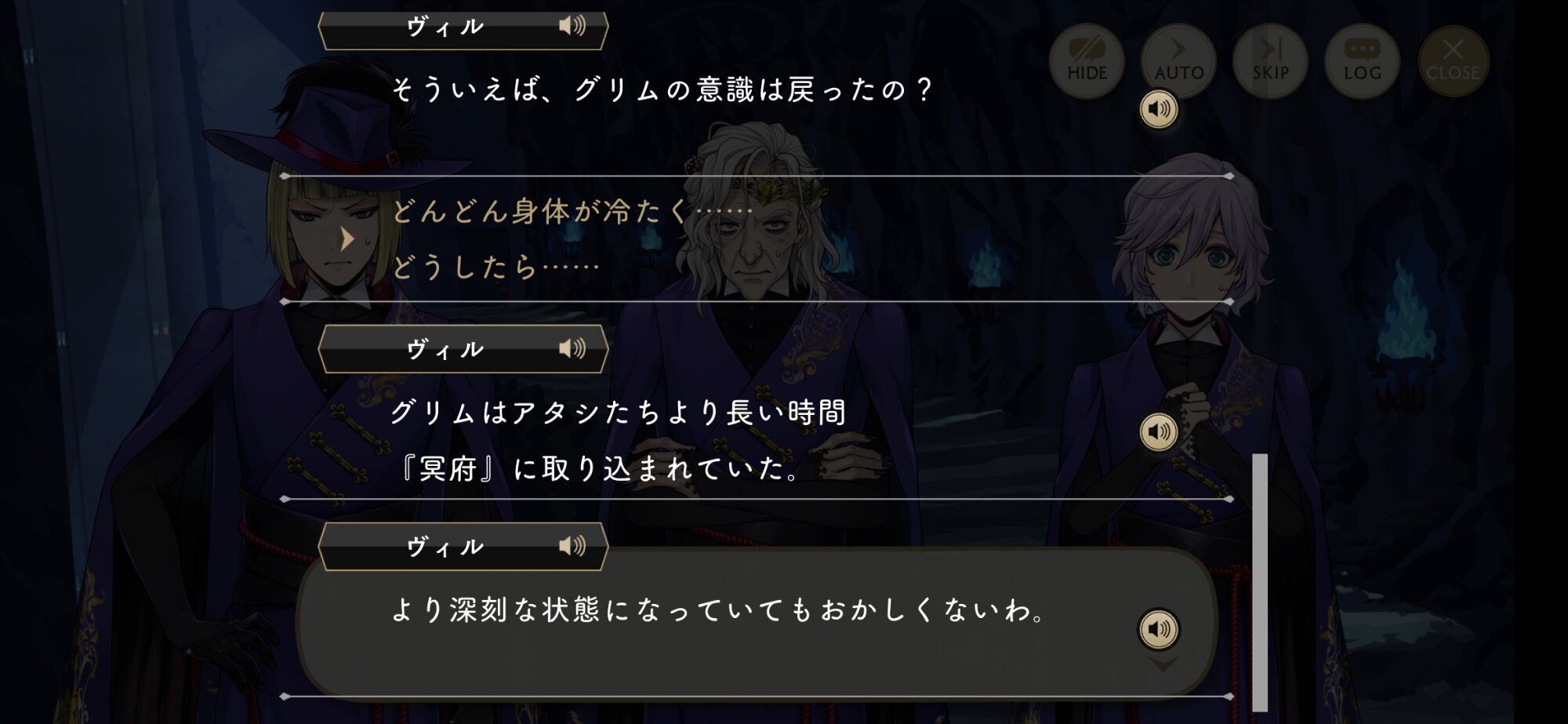
Task: Select the arrow marker beside player choice
Action: click(347, 238)
